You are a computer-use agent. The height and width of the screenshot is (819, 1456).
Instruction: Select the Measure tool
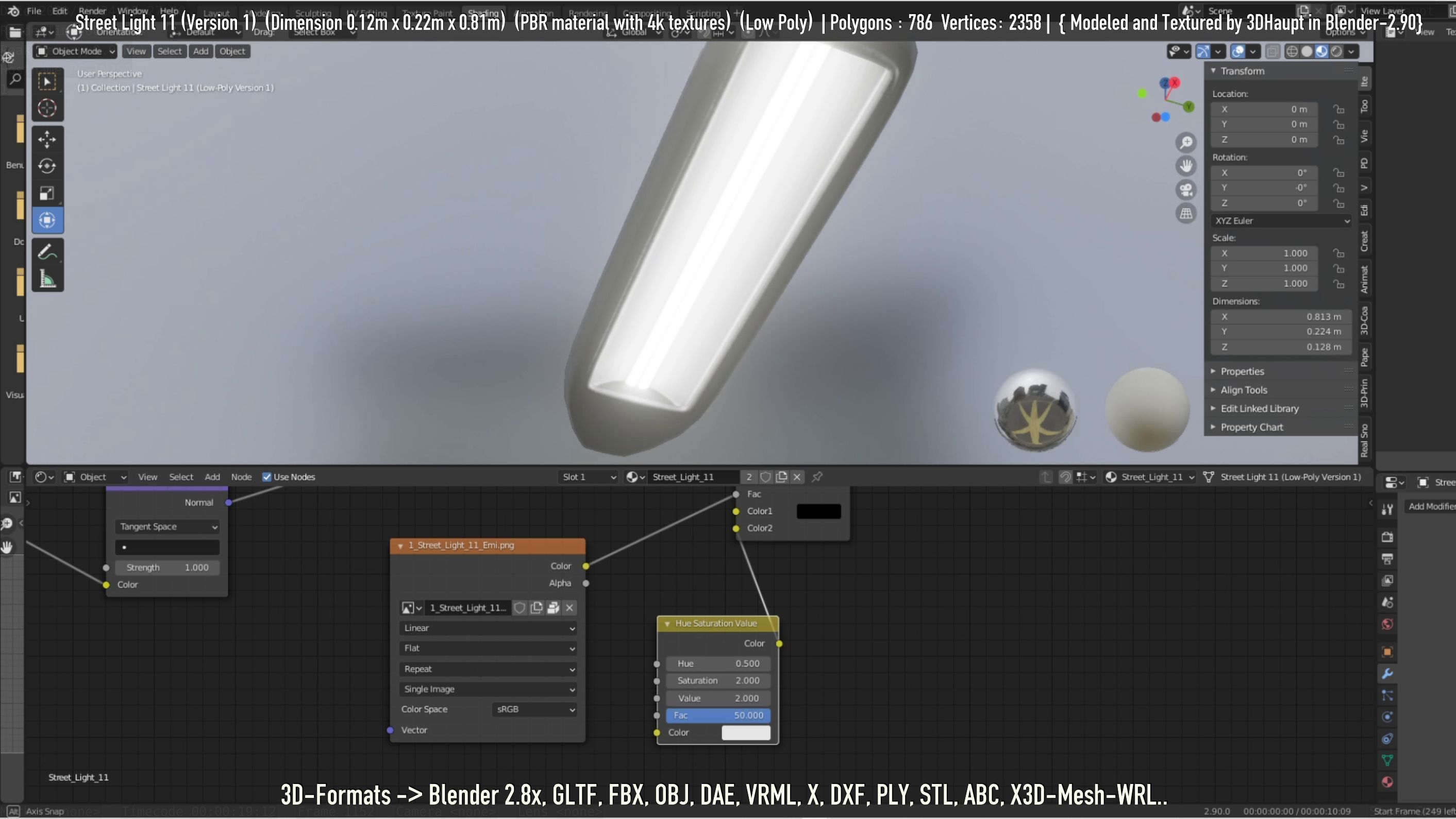[x=47, y=279]
